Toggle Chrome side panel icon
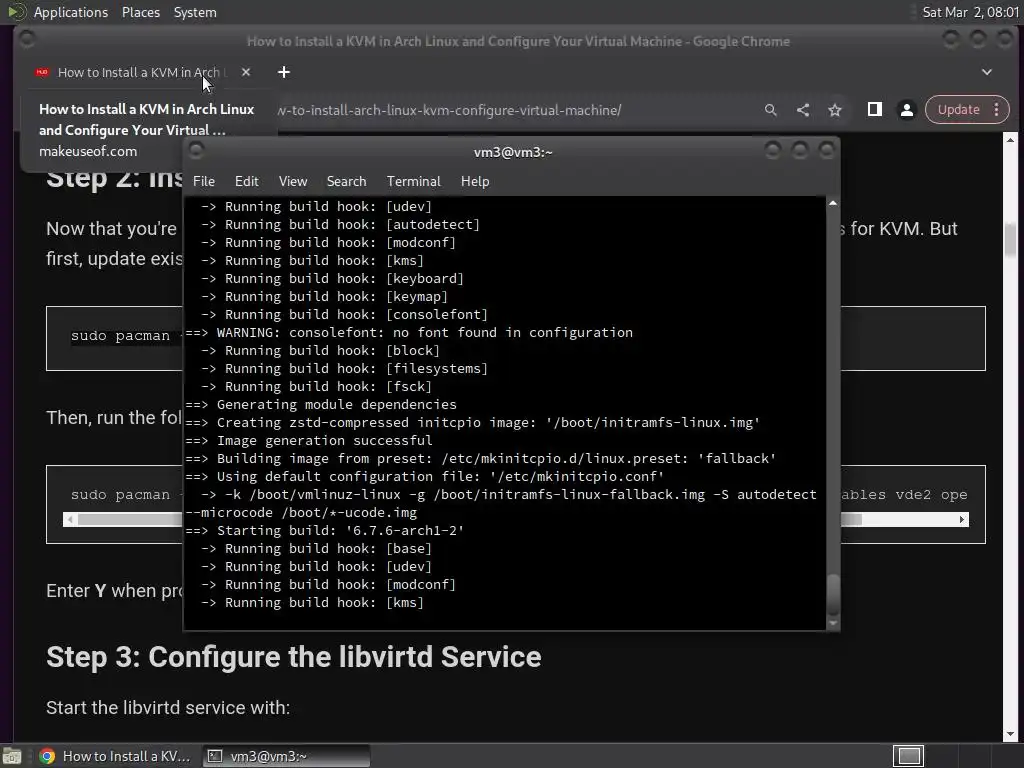The image size is (1024, 768). 874,110
